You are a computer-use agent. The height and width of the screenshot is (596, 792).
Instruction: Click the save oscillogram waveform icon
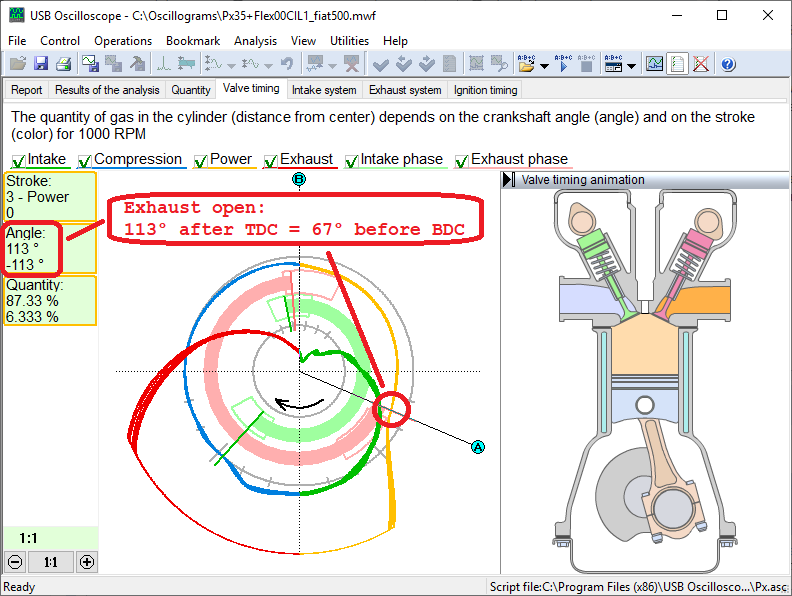tap(91, 64)
